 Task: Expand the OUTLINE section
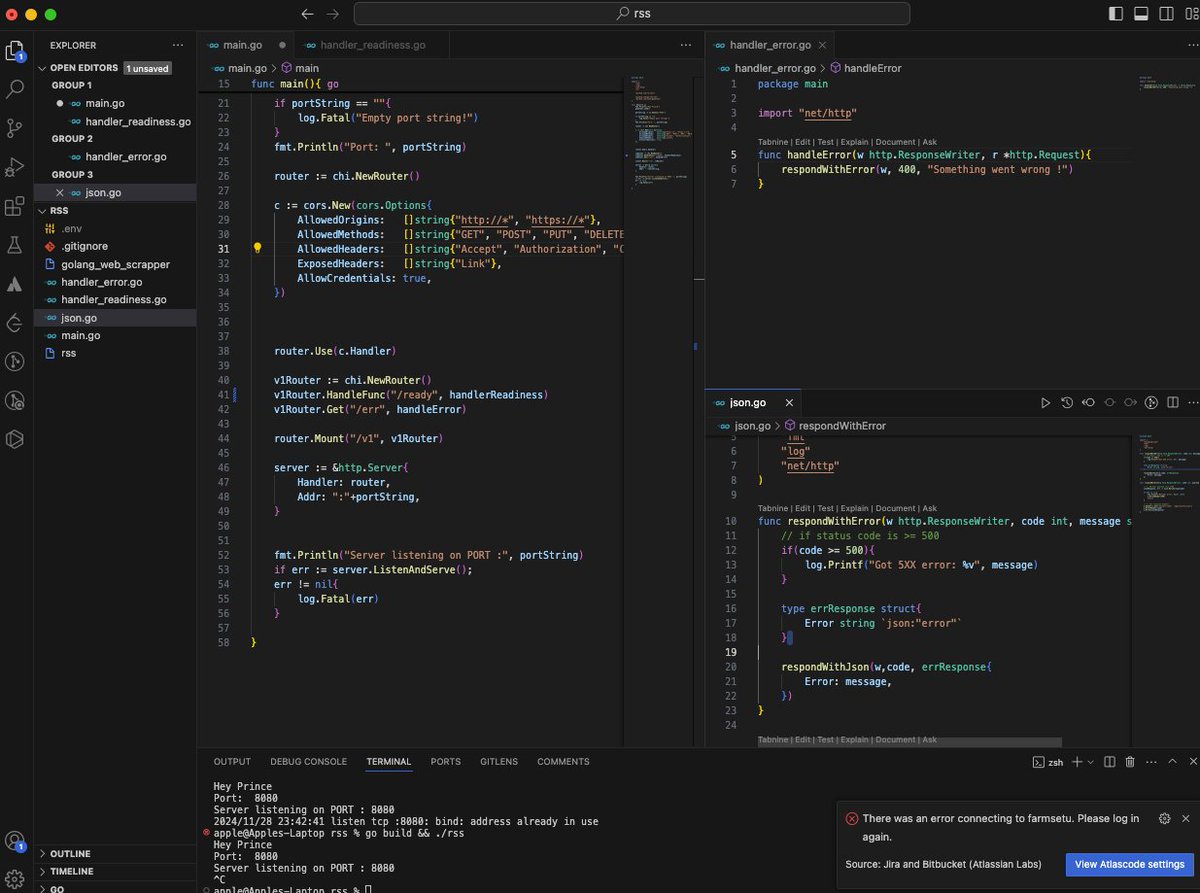click(x=70, y=854)
